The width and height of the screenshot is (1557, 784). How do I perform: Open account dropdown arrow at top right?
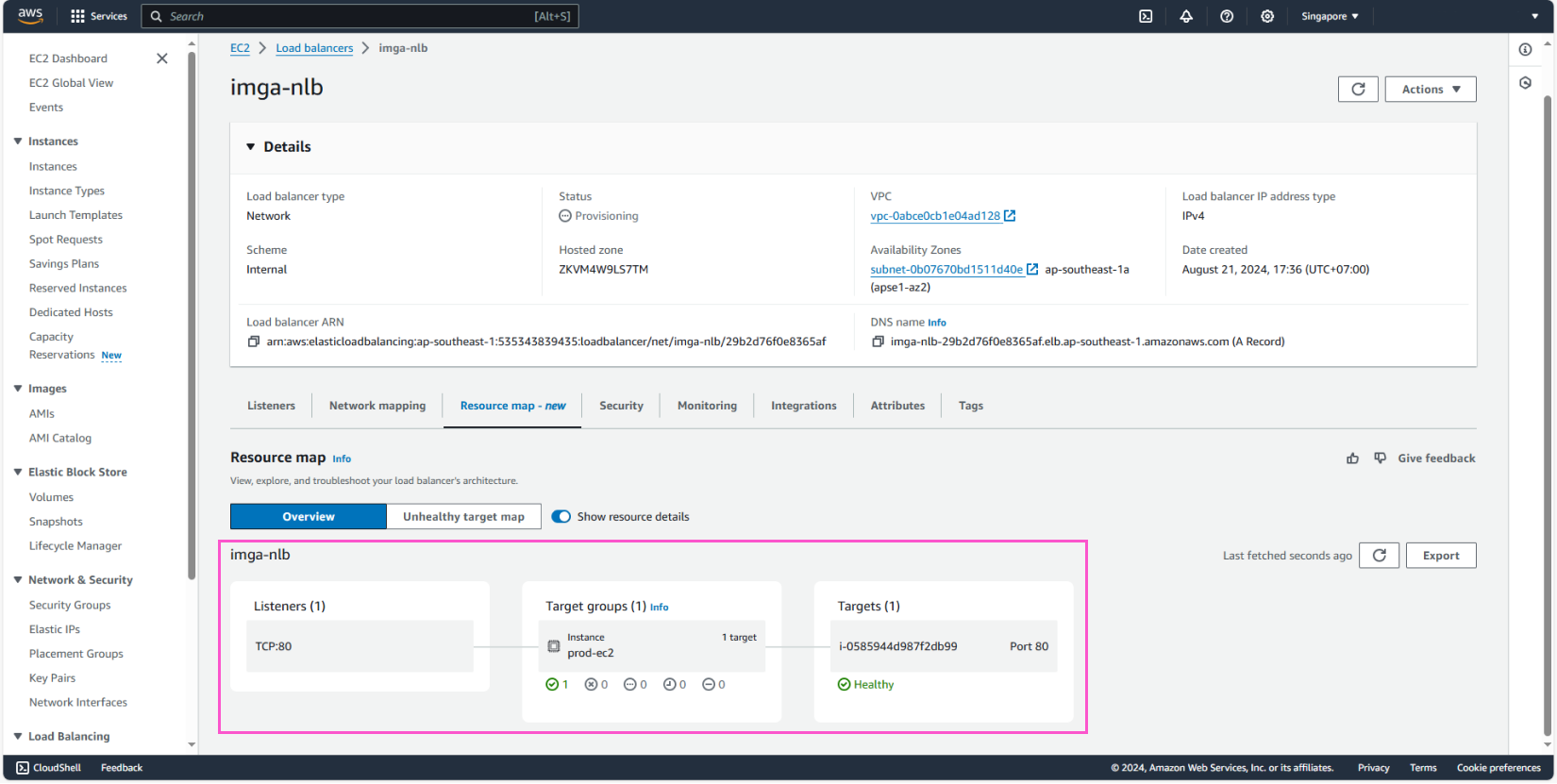pyautogui.click(x=1534, y=16)
